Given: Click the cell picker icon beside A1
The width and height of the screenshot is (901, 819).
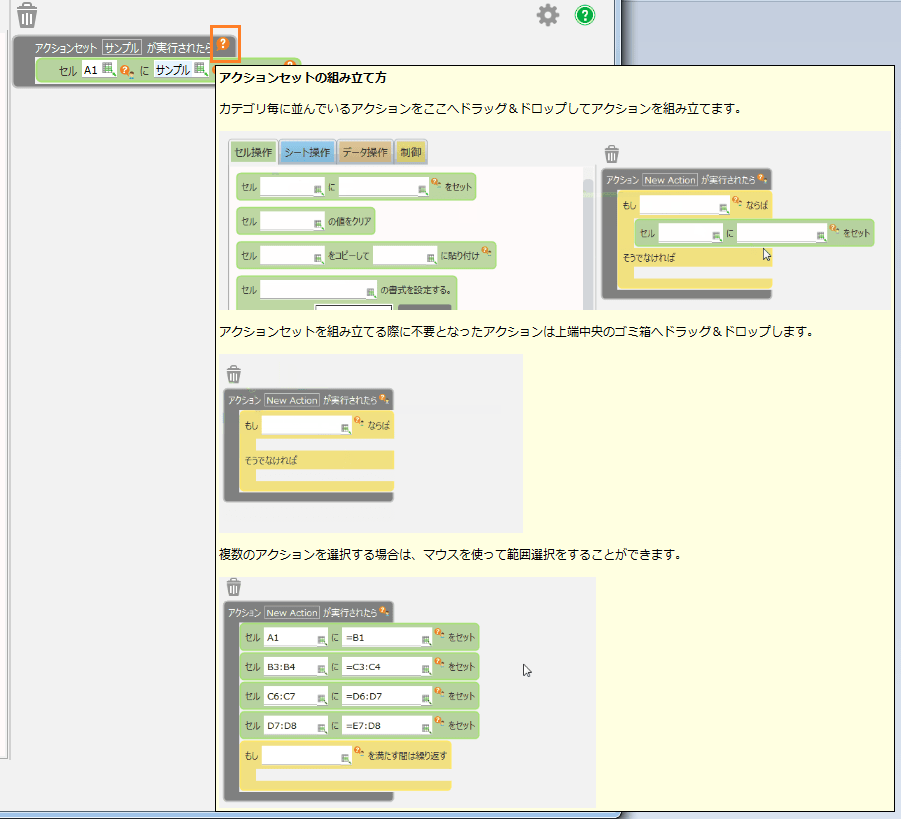Looking at the screenshot, I should click(108, 70).
